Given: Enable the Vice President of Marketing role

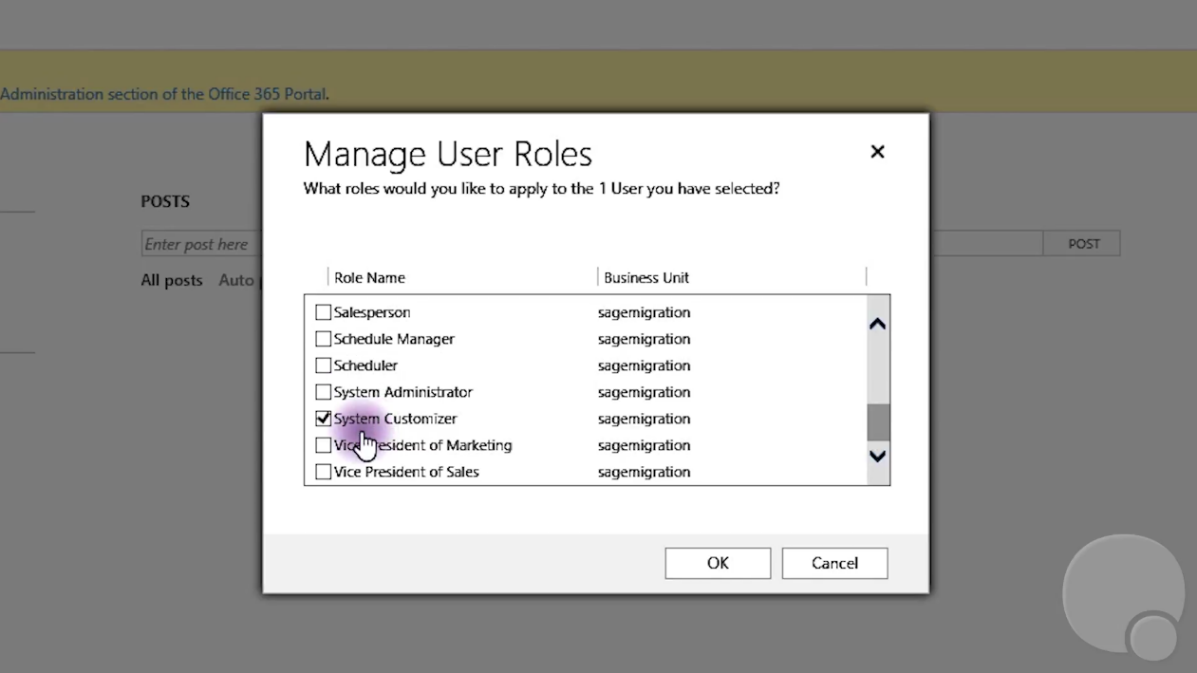Looking at the screenshot, I should [x=323, y=445].
